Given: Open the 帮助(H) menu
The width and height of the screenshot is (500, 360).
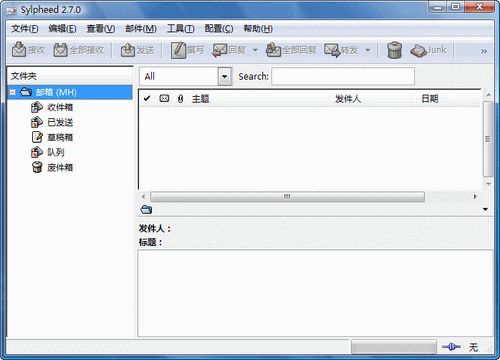Looking at the screenshot, I should [x=258, y=29].
